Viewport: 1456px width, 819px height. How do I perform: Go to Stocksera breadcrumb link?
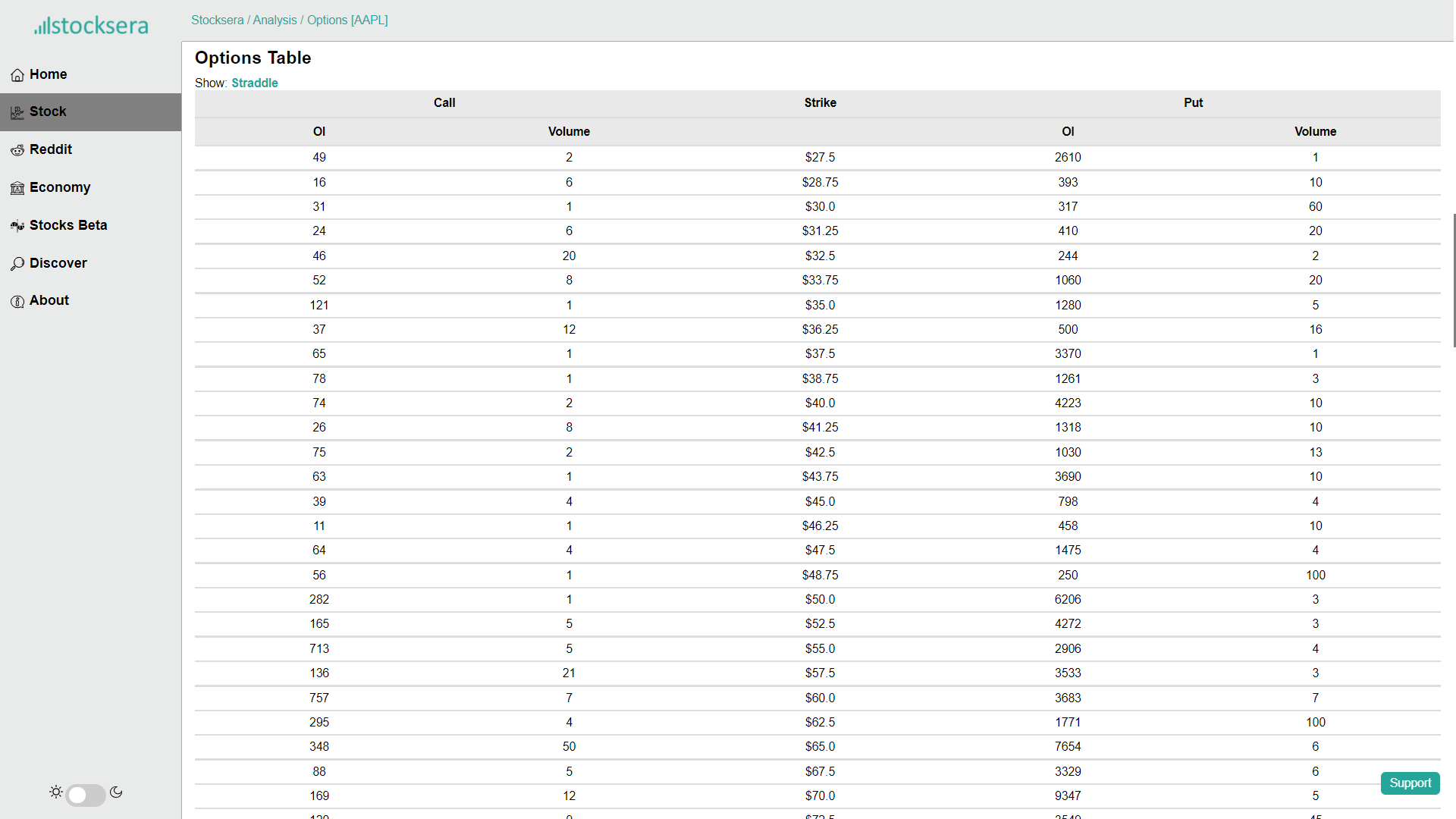217,20
